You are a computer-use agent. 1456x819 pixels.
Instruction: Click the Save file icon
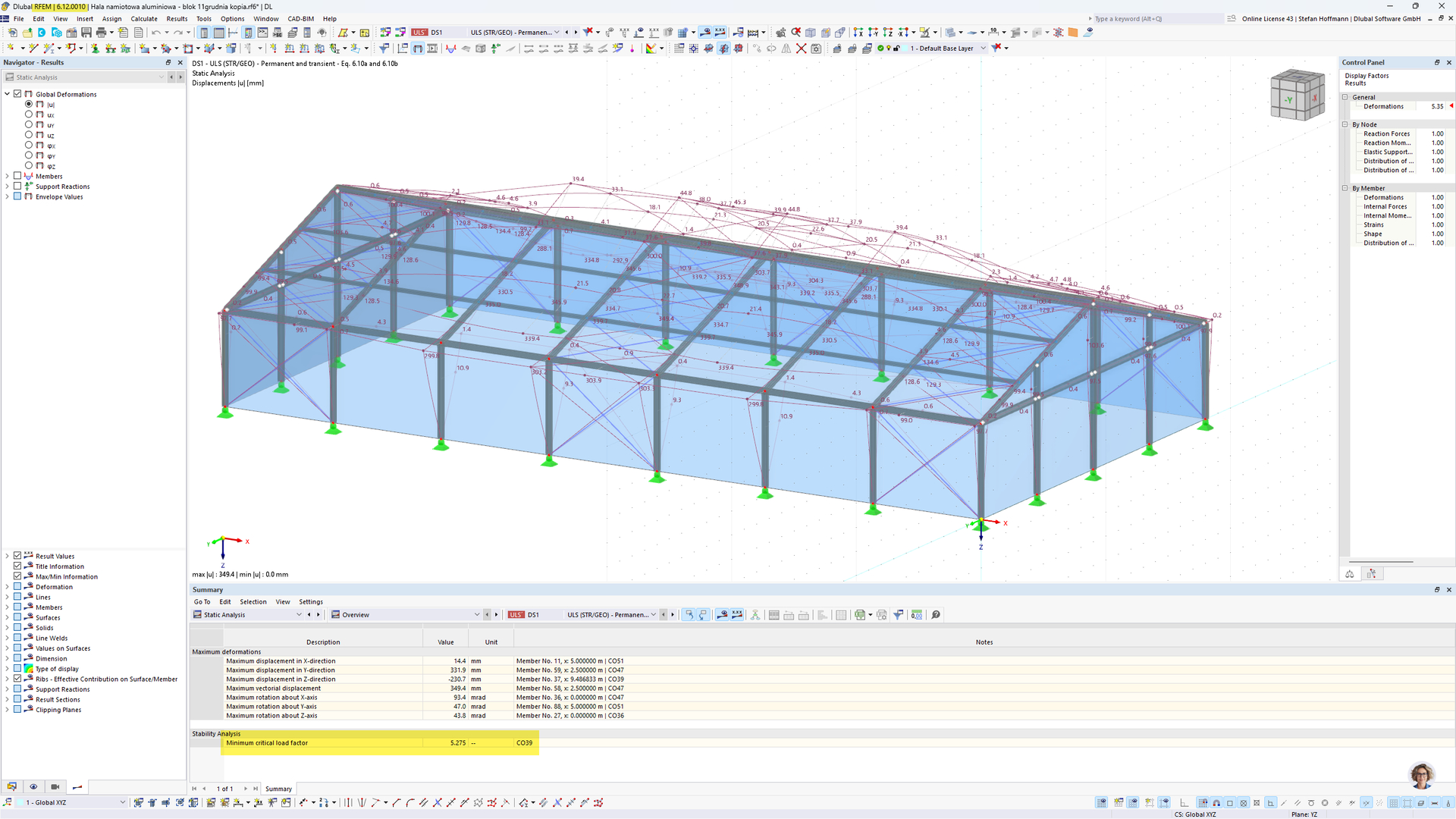86,33
